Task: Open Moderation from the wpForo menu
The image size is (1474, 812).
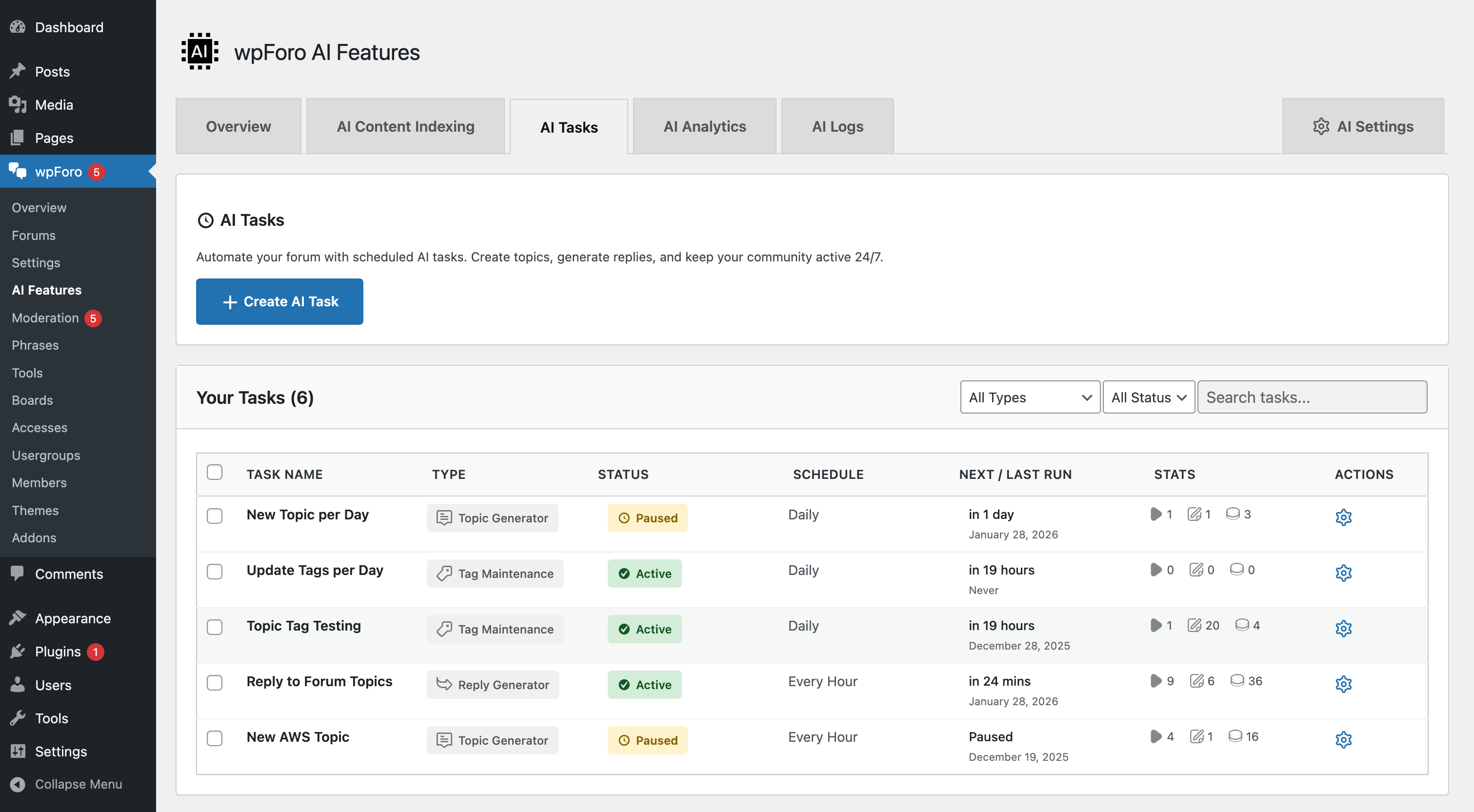Action: [x=45, y=317]
